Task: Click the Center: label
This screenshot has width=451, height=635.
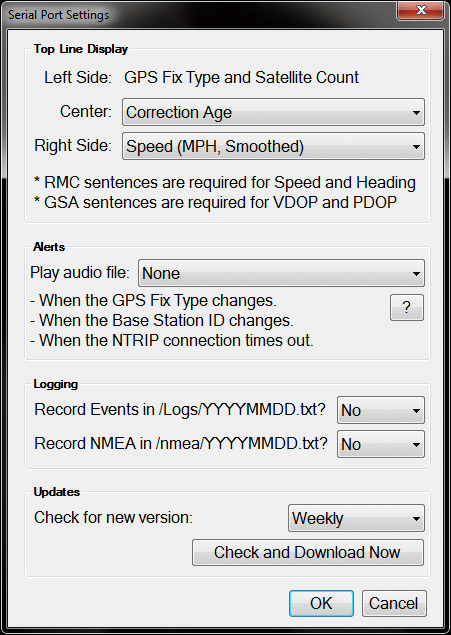Action: pos(86,111)
